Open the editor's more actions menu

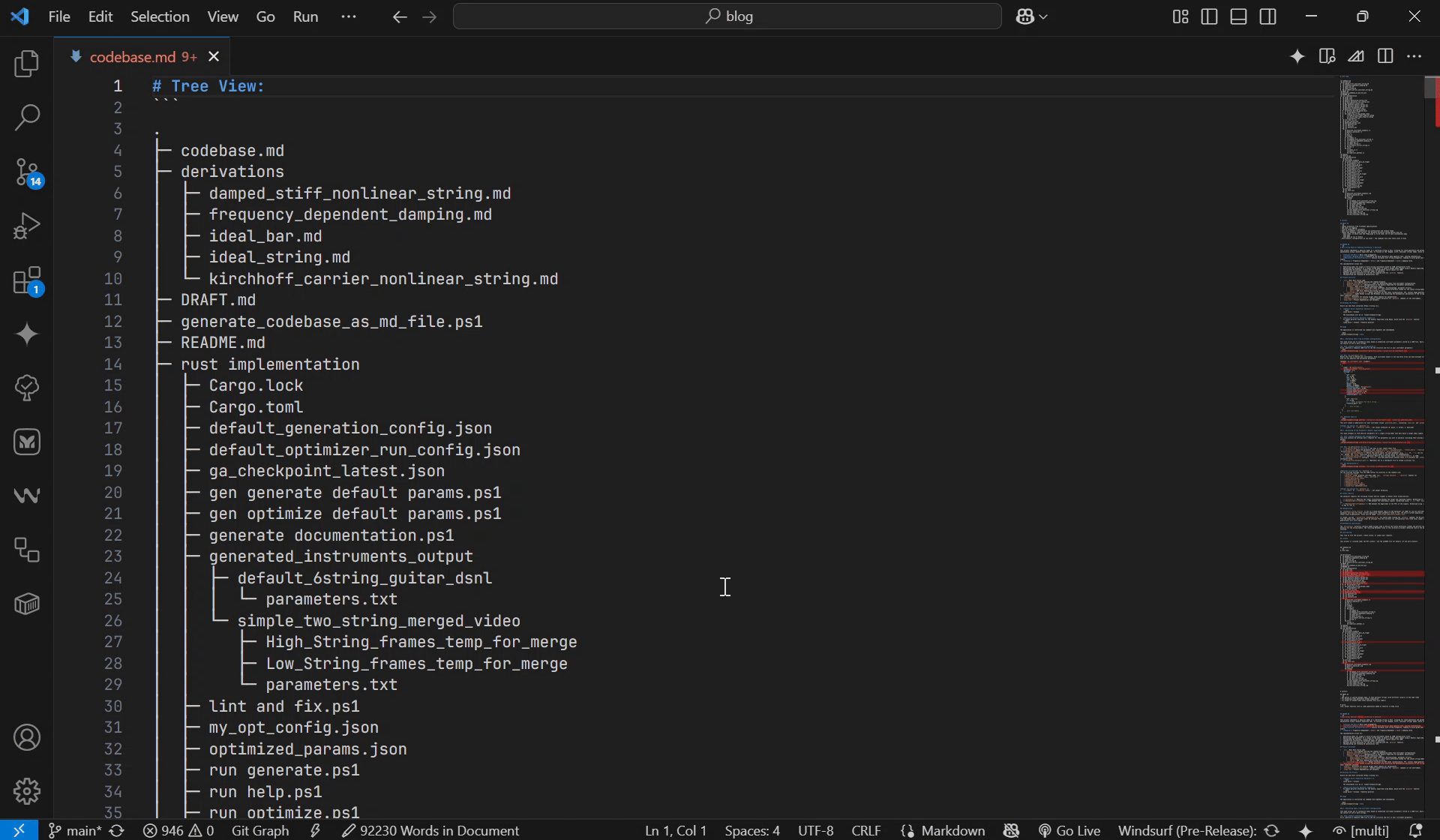pos(1416,55)
